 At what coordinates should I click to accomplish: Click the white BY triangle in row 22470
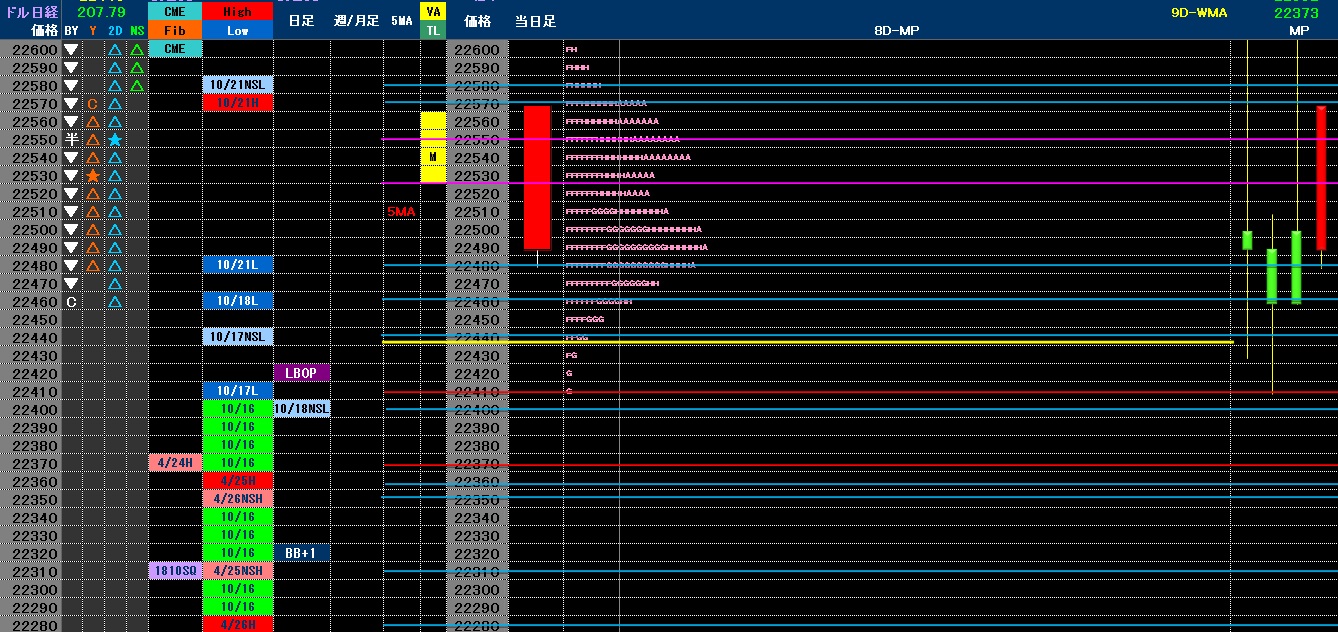71,284
